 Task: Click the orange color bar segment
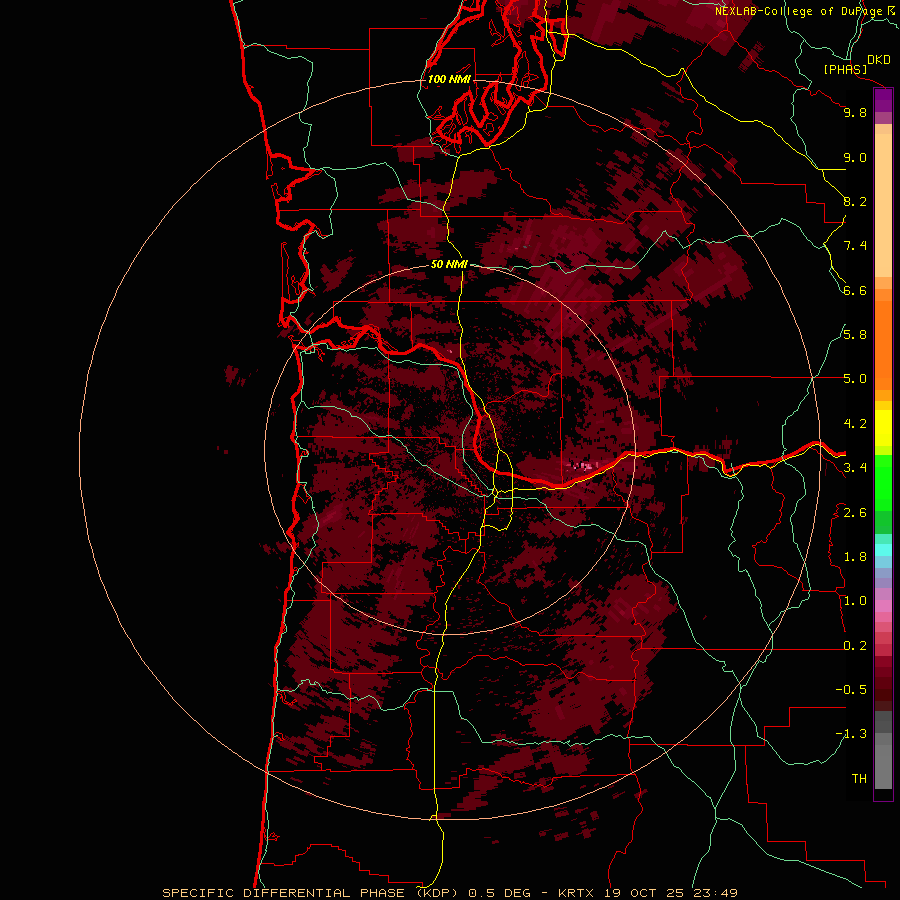coord(883,346)
